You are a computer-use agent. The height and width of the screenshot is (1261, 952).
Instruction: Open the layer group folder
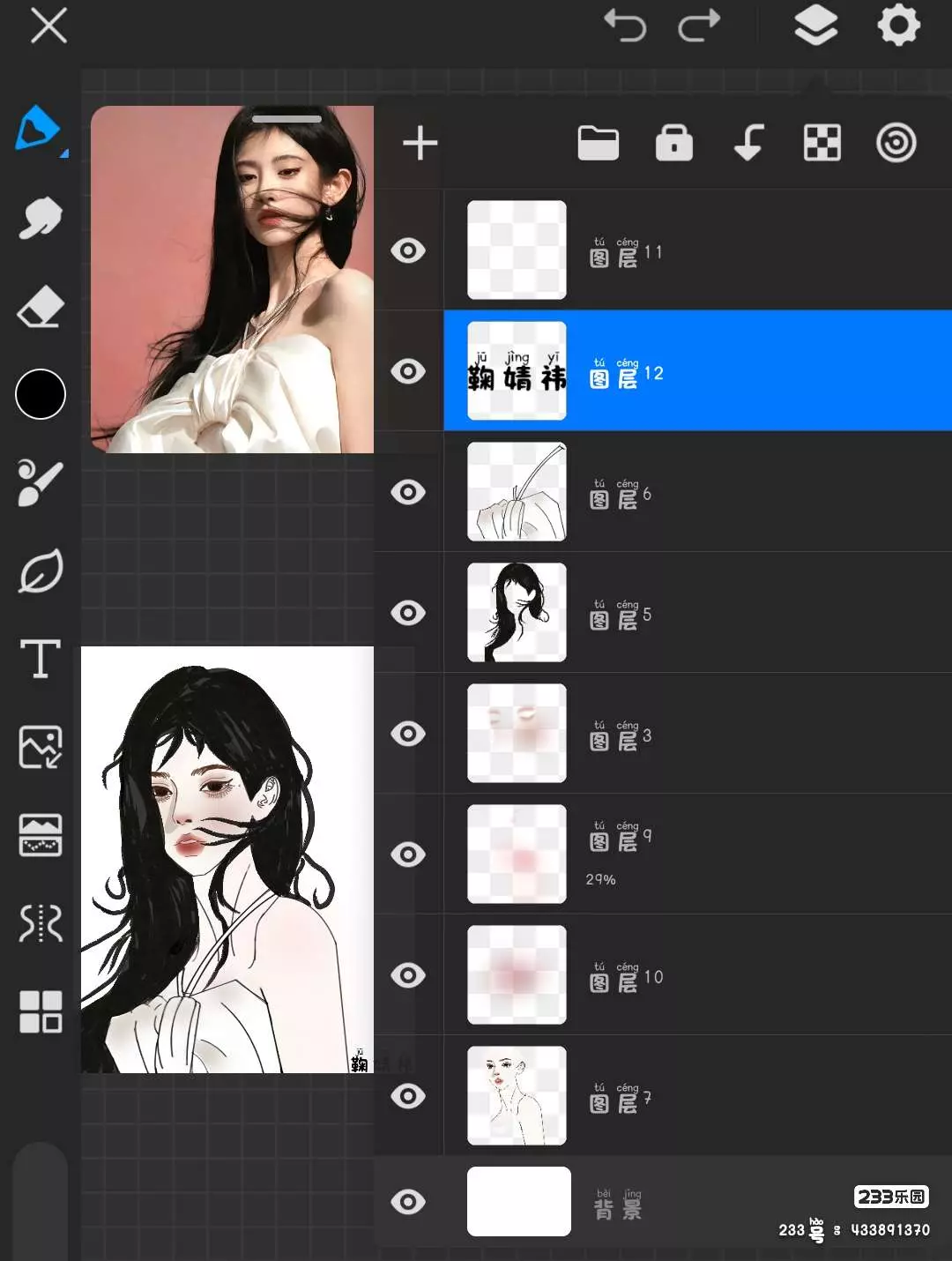(598, 143)
